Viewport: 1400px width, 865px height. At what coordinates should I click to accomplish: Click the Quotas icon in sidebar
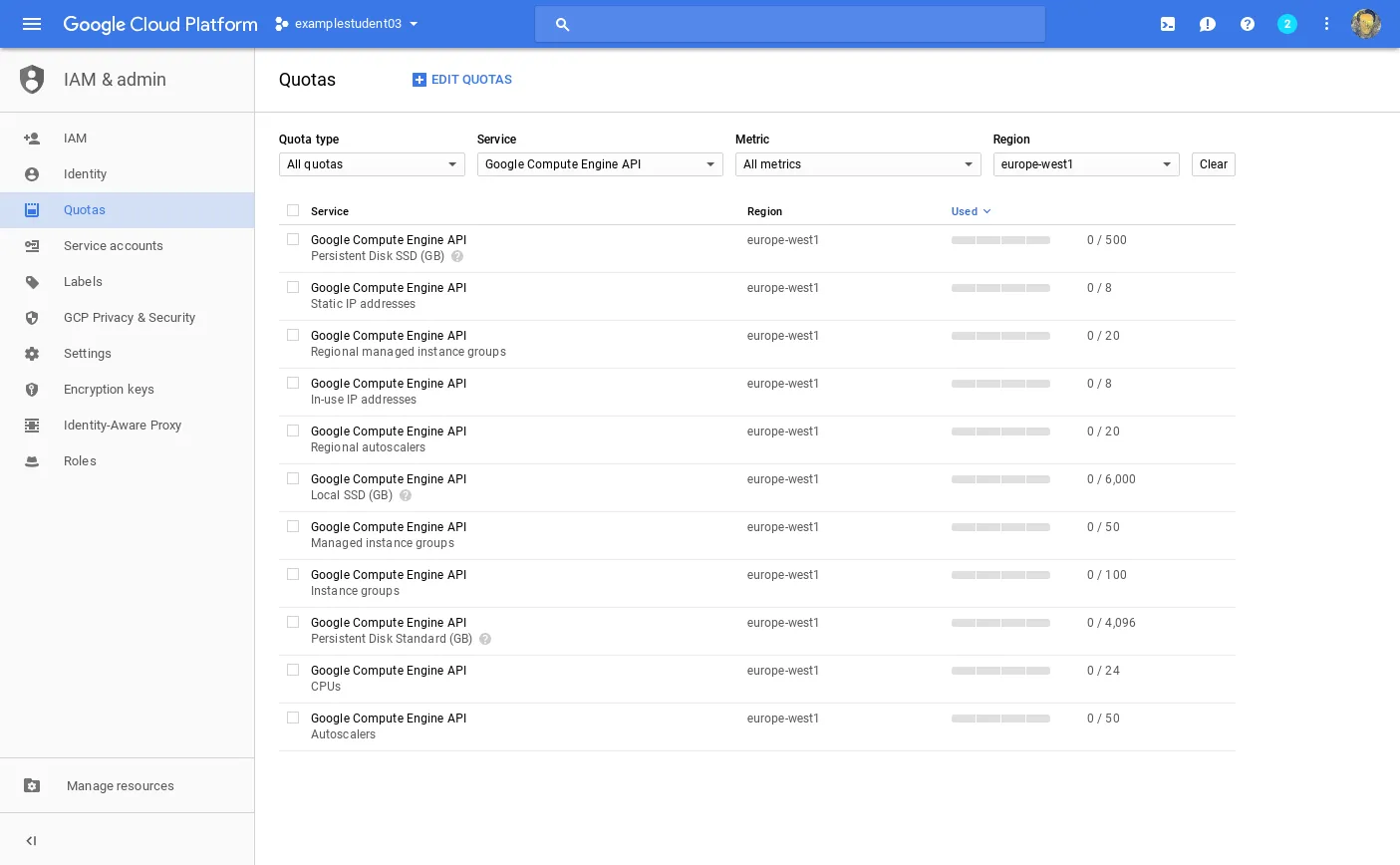coord(32,210)
